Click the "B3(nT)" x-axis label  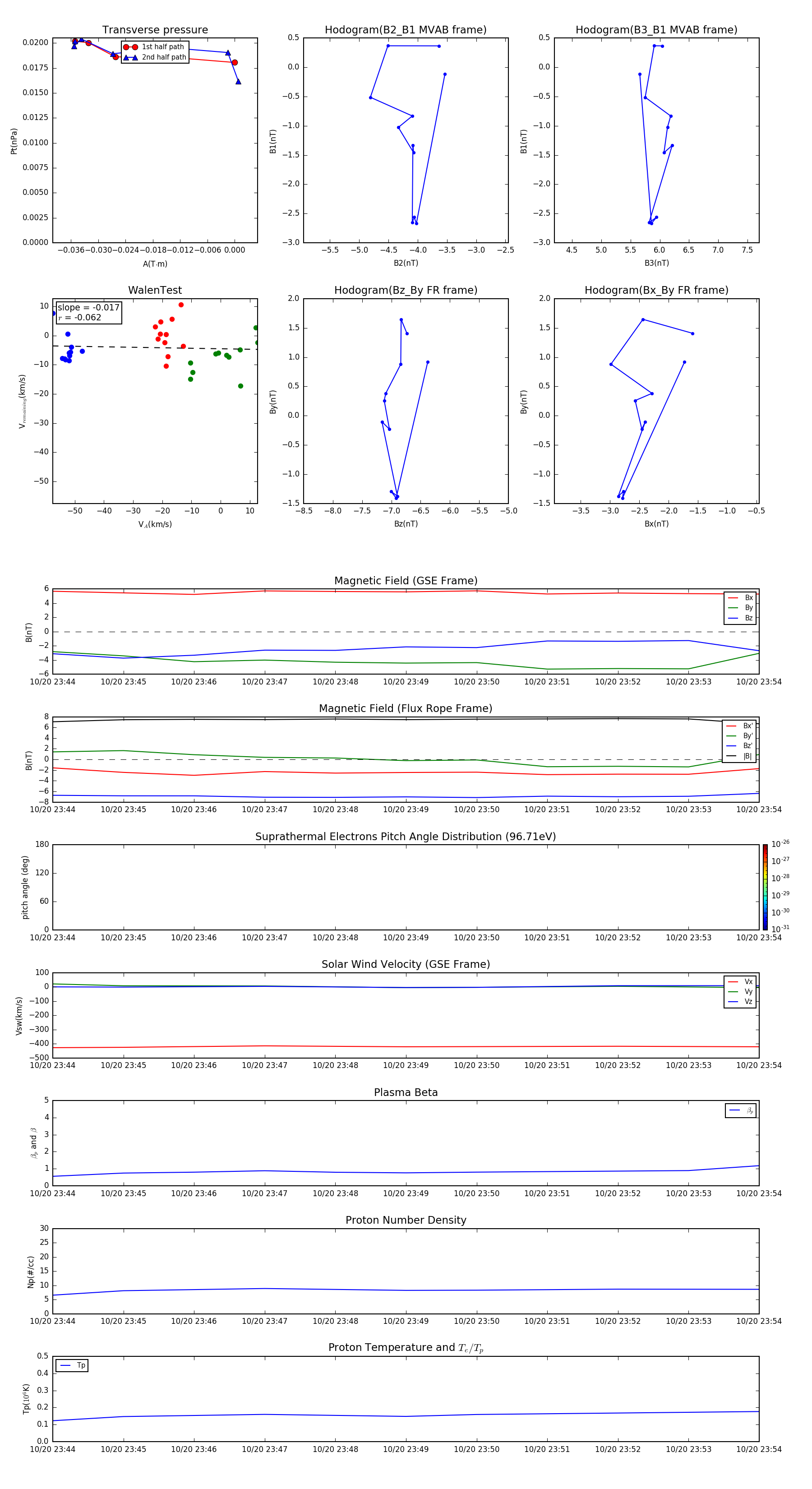pyautogui.click(x=656, y=263)
